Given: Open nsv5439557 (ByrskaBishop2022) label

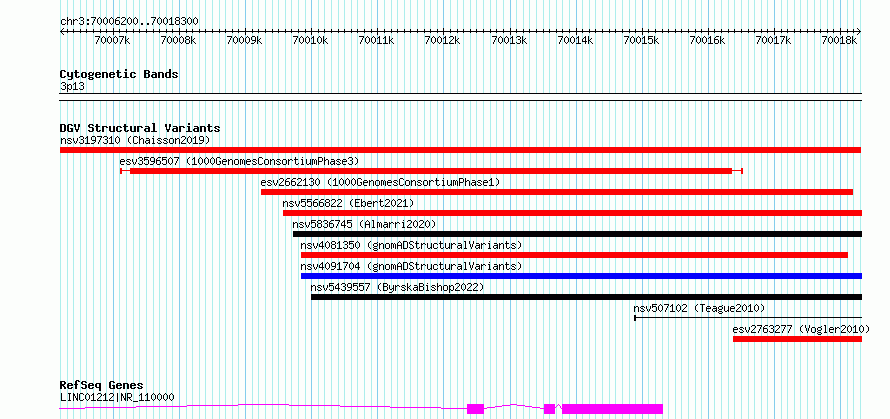Looking at the screenshot, I should pos(397,287).
